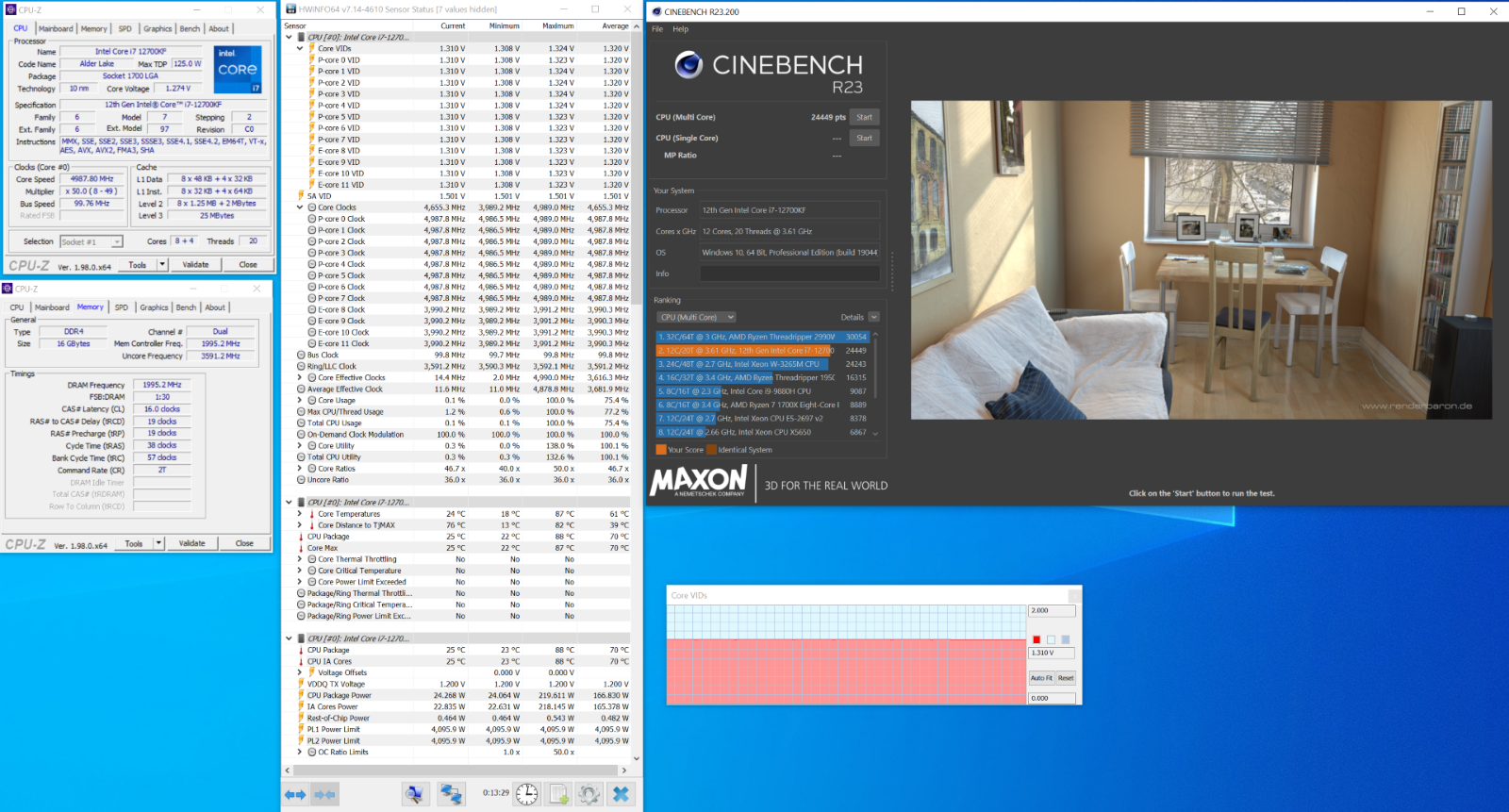
Task: Expand the Core Temperatures node
Action: [x=300, y=514]
